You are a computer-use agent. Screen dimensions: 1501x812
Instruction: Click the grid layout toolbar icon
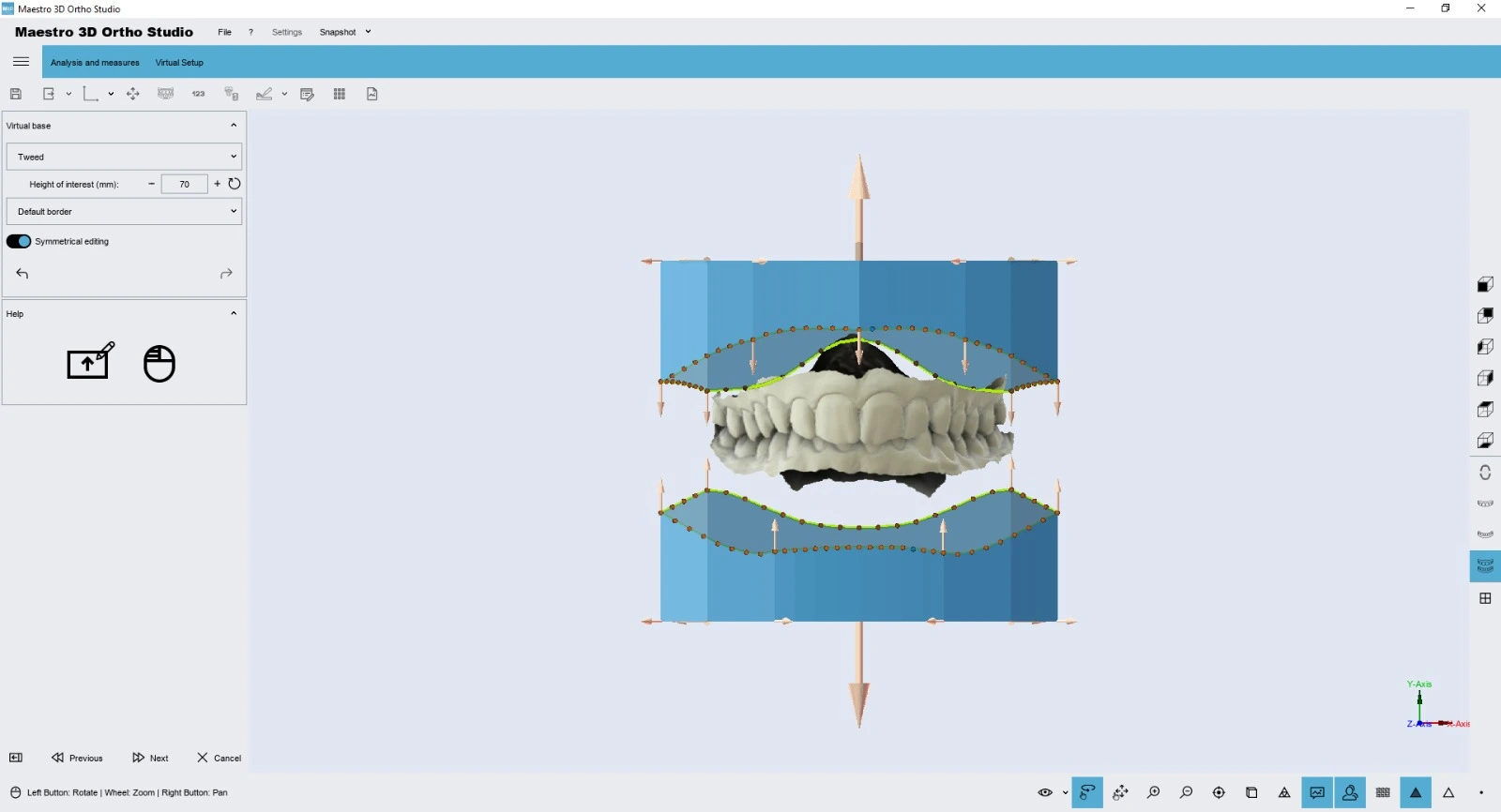pos(340,94)
